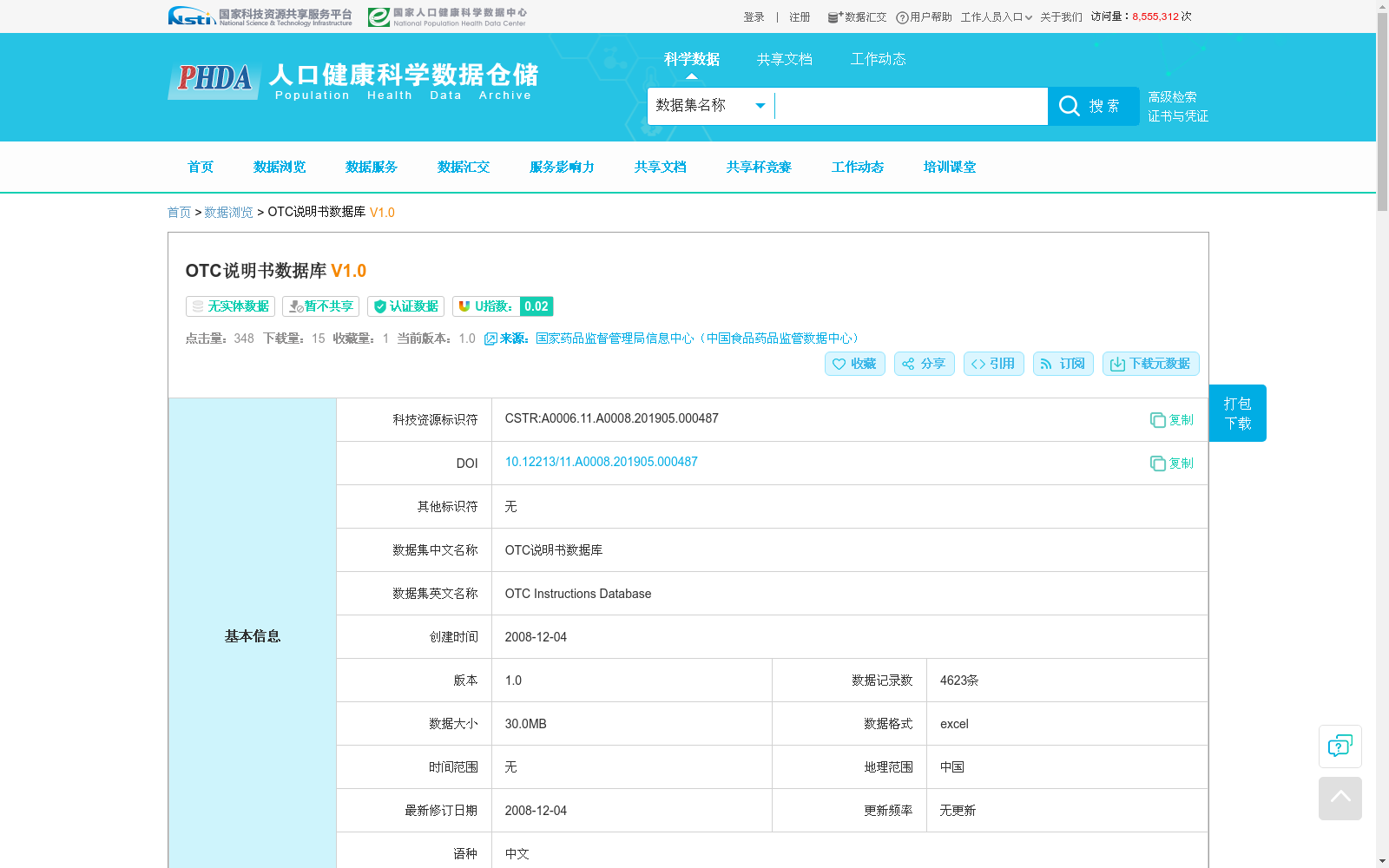Click the 登录 login link

(x=754, y=17)
